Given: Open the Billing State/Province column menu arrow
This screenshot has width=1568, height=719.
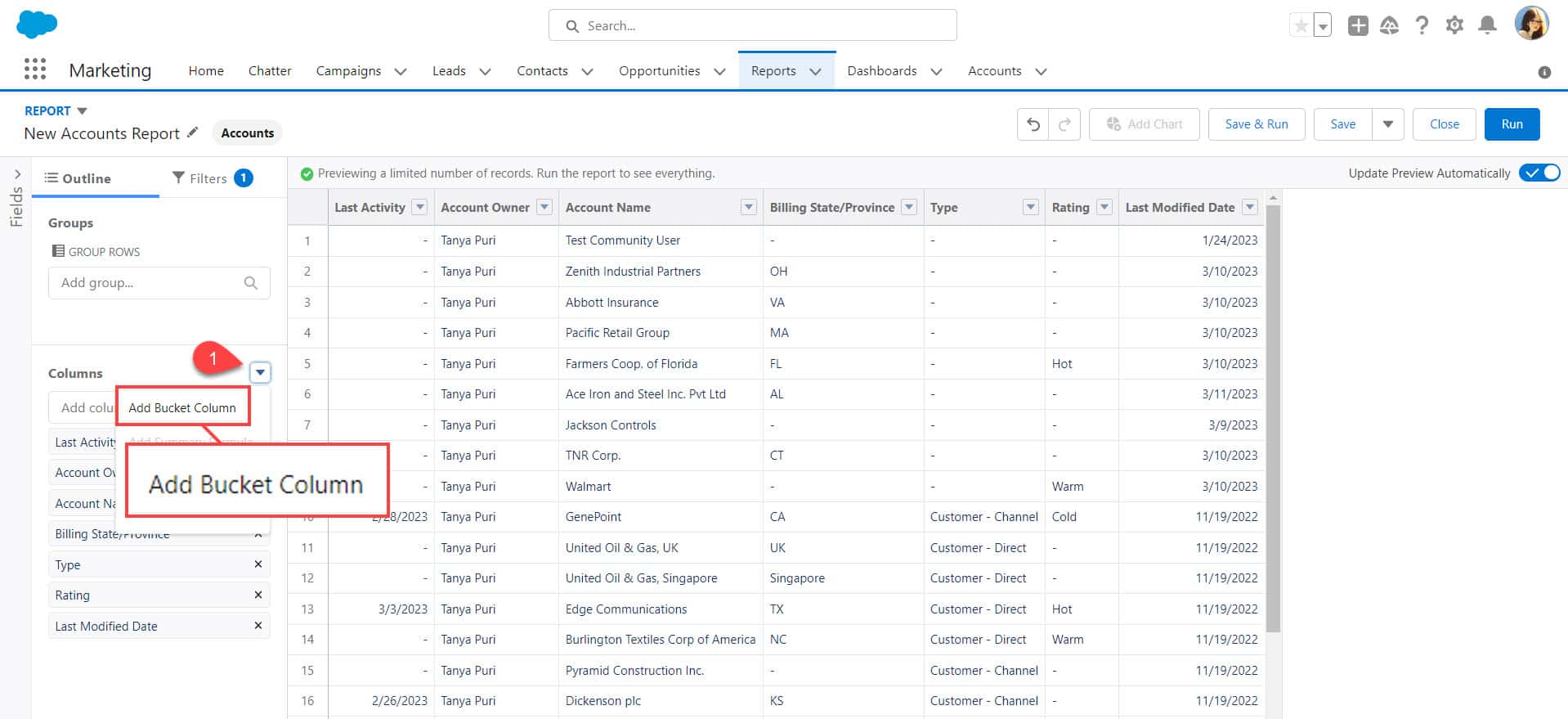Looking at the screenshot, I should click(909, 207).
